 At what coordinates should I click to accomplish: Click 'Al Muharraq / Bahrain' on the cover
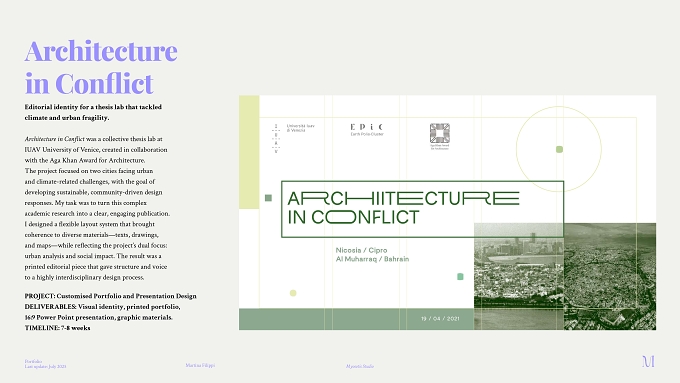coord(372,259)
